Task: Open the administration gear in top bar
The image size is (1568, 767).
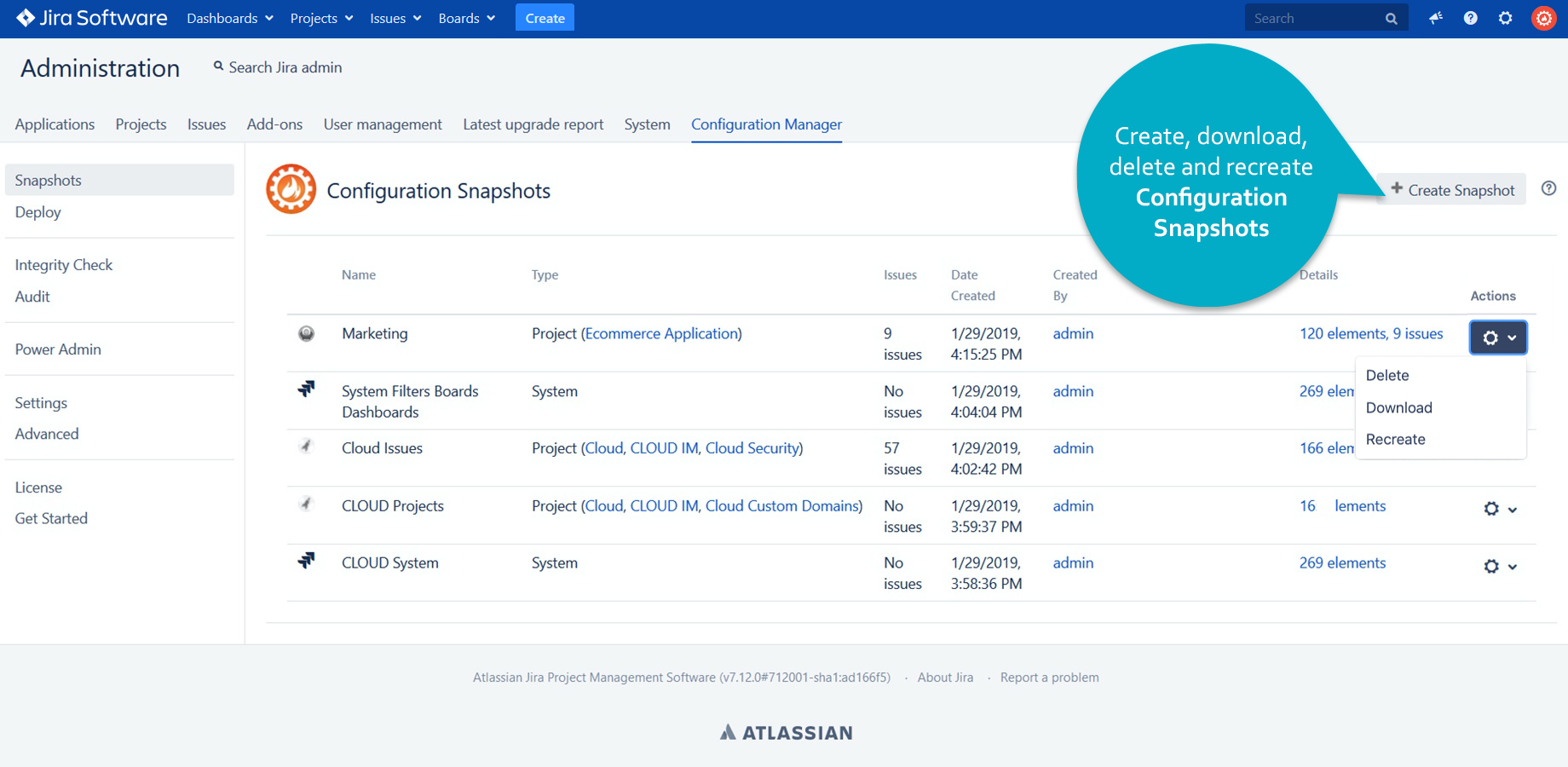Action: click(x=1506, y=18)
